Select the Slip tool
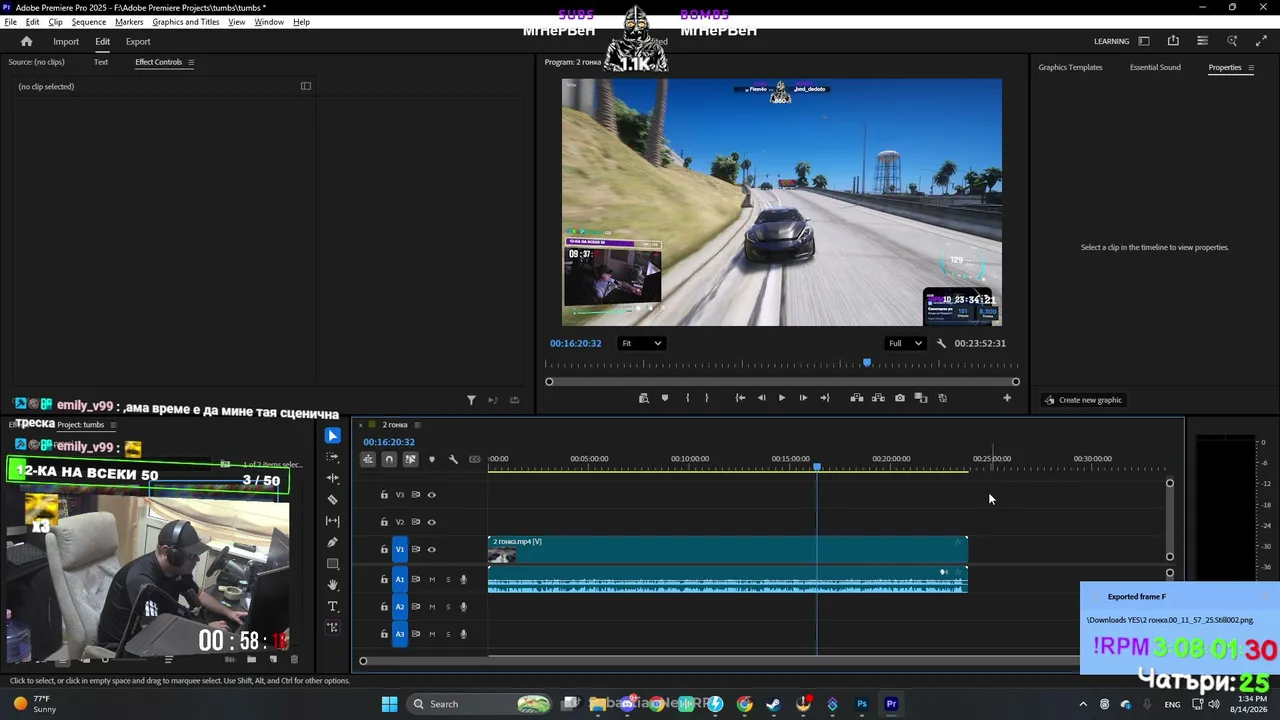The image size is (1280, 720). pos(333,521)
